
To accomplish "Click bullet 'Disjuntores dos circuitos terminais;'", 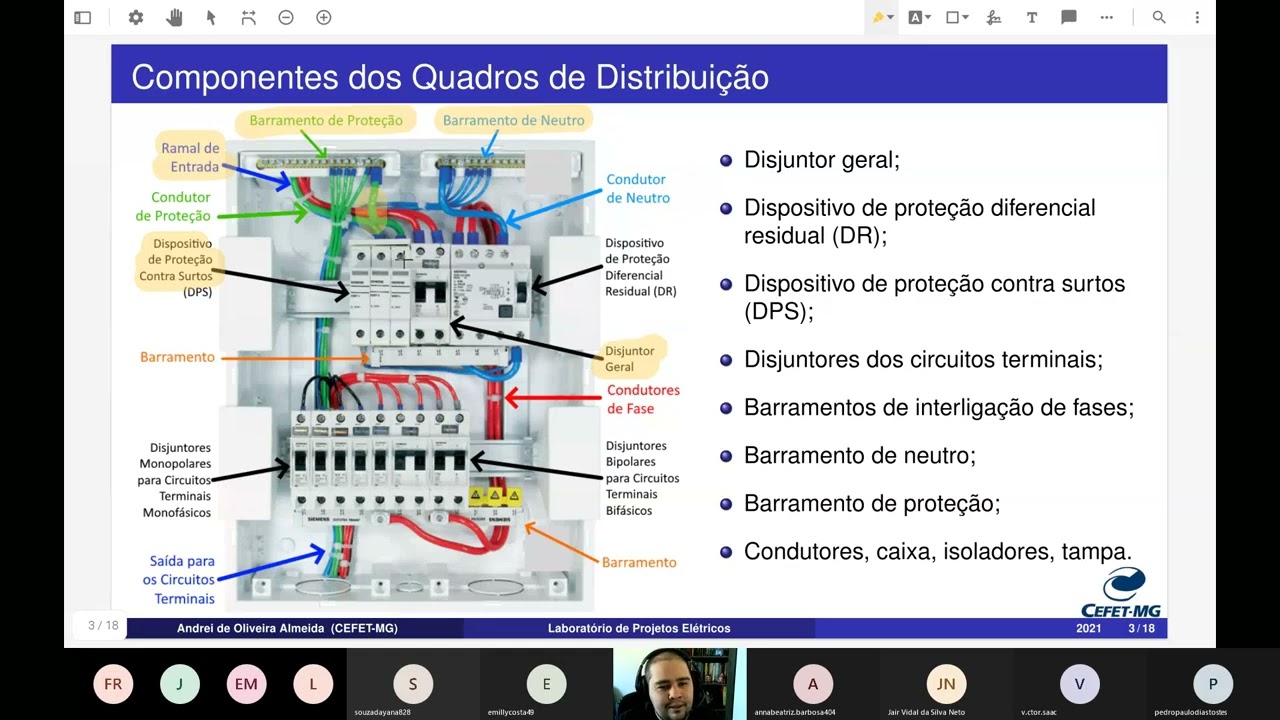I will [923, 359].
